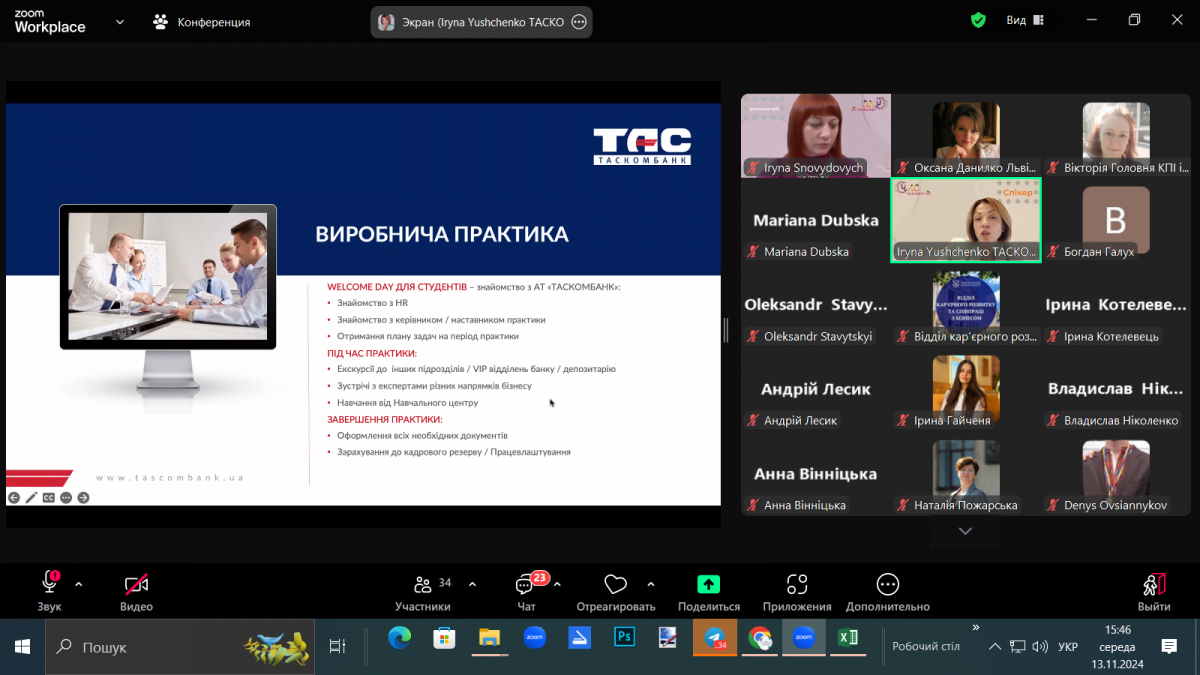This screenshot has height=675, width=1200.
Task: Open the Дополнительно more options
Action: click(x=887, y=586)
